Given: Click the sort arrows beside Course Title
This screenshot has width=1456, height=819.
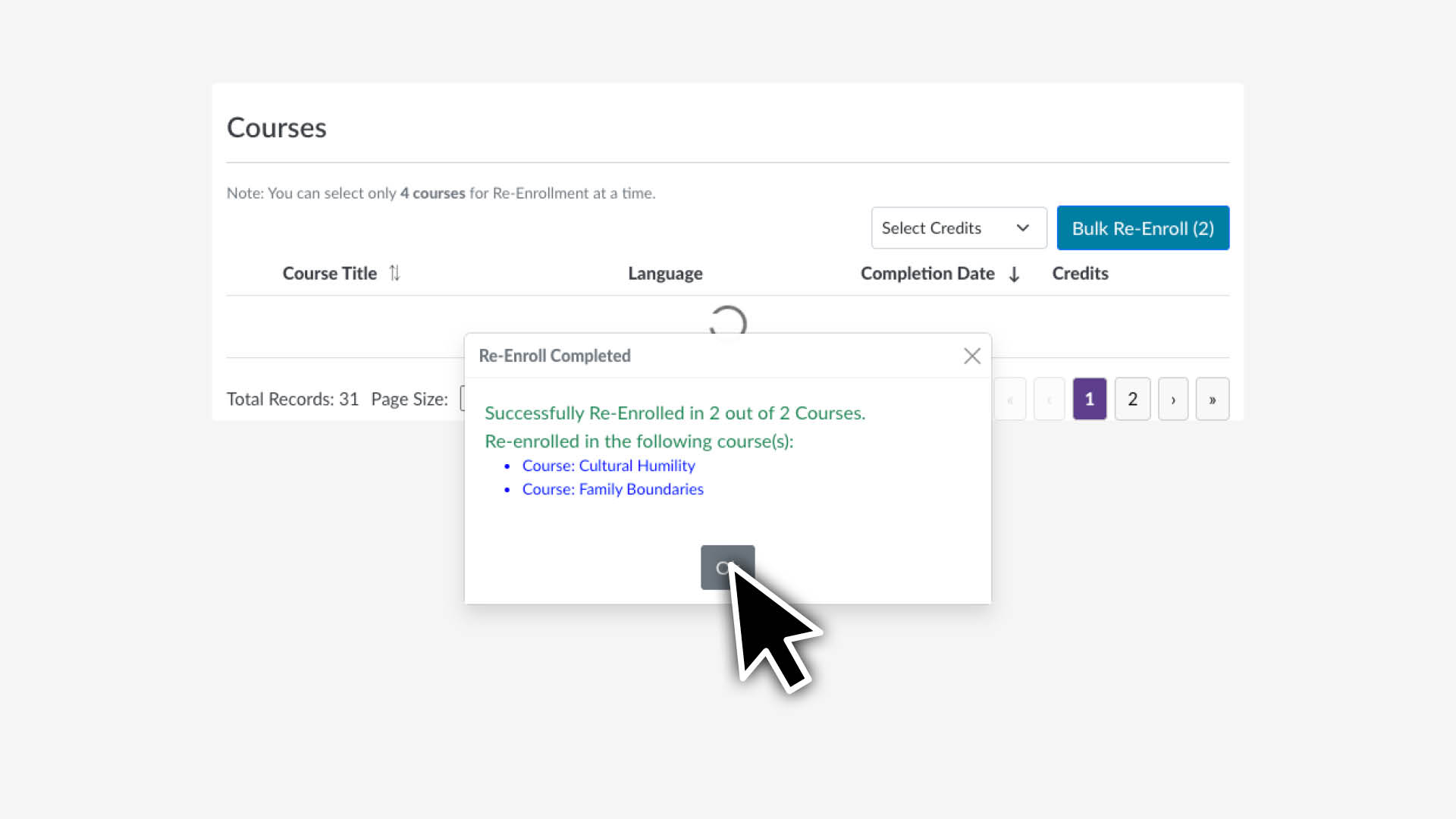Looking at the screenshot, I should click(x=394, y=273).
